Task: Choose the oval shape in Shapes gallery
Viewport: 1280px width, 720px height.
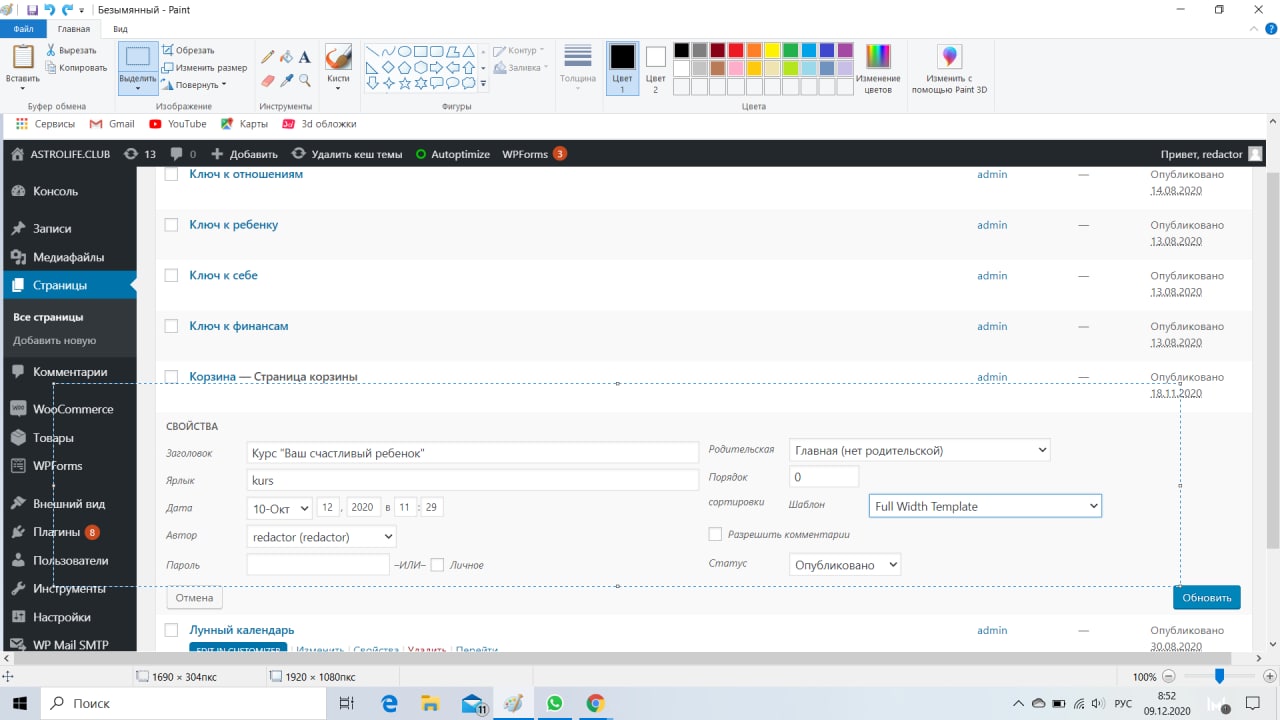Action: [x=404, y=51]
